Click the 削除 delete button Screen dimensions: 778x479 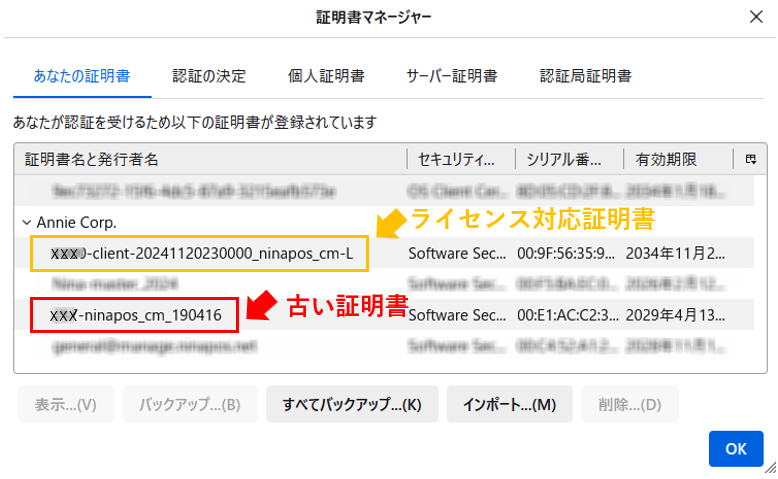click(x=629, y=405)
